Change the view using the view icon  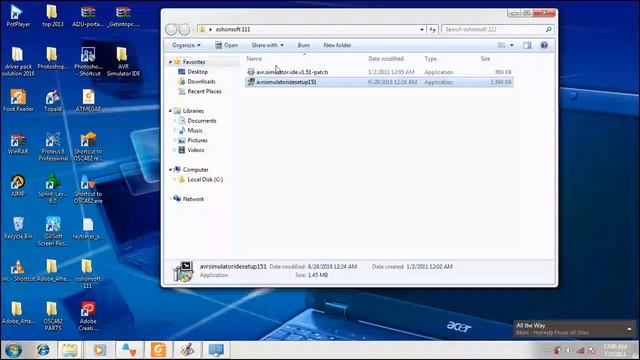point(501,45)
